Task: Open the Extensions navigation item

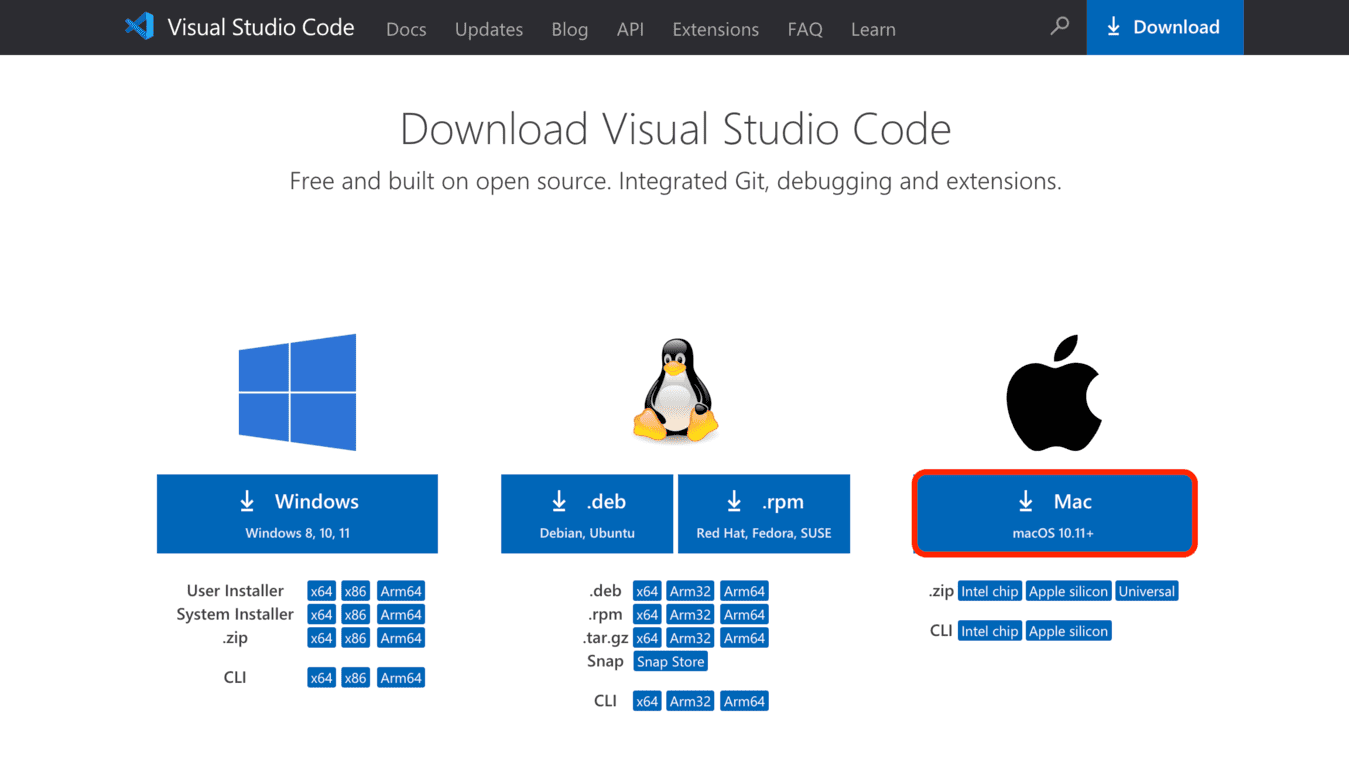Action: coord(716,29)
